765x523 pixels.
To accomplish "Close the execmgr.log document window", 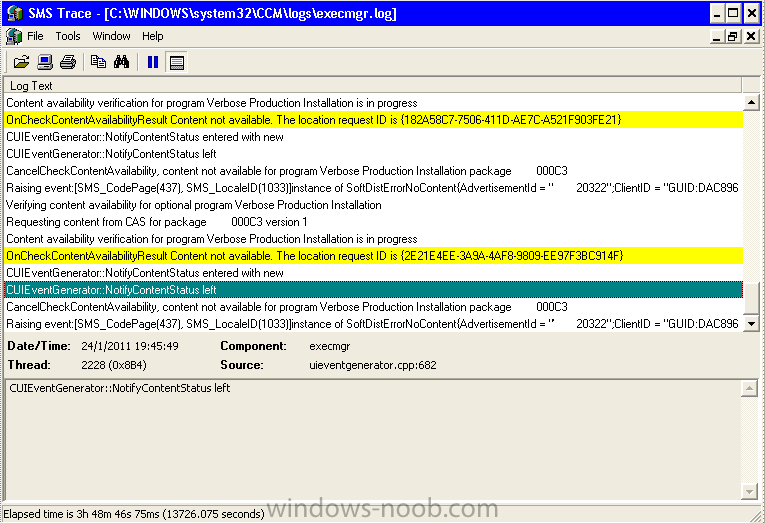I will (751, 37).
